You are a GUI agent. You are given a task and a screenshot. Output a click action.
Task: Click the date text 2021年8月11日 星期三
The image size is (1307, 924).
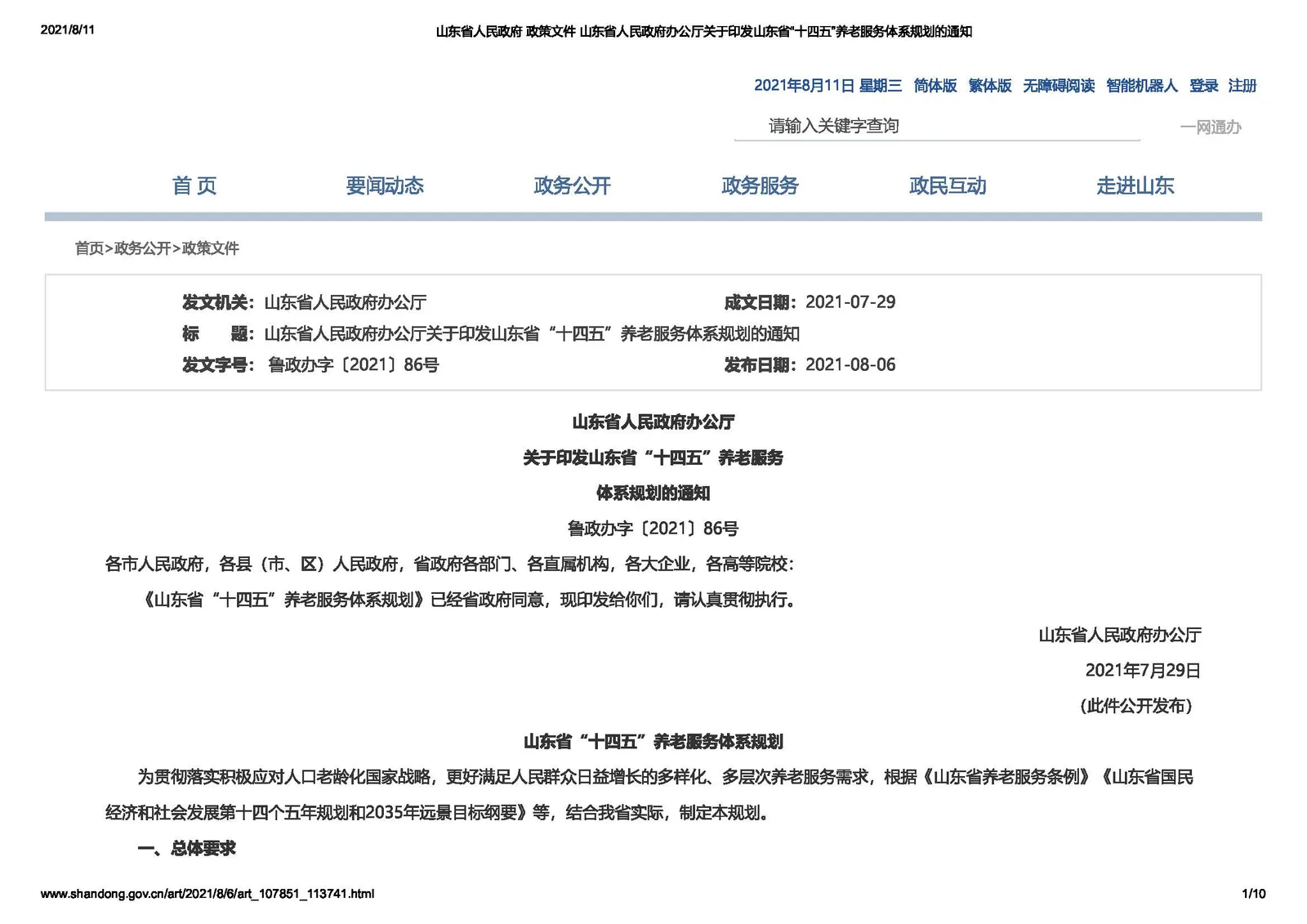pos(827,85)
